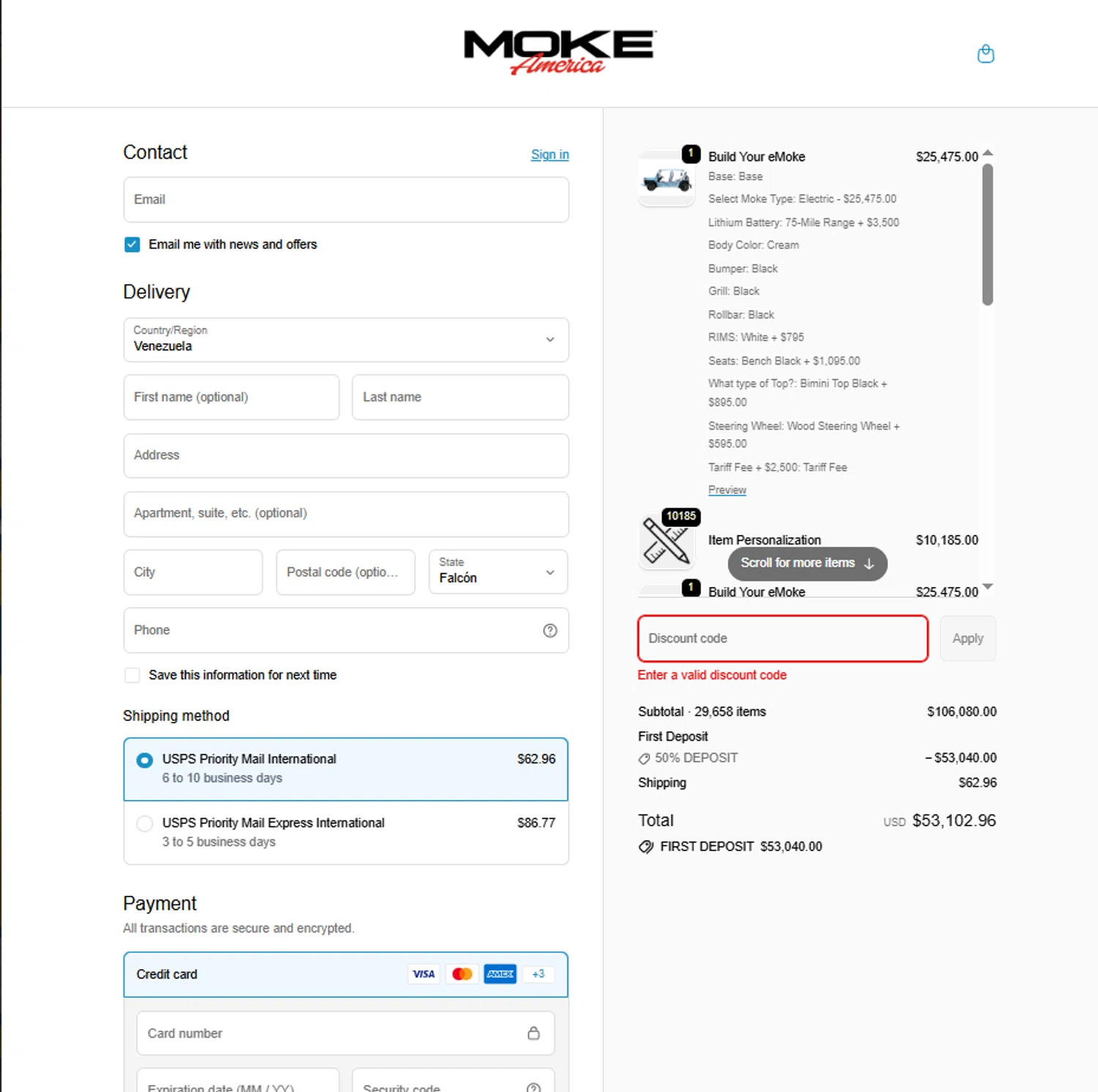Click the Item Personalization $10,185.00 price
Image resolution: width=1098 pixels, height=1092 pixels.
(x=946, y=540)
